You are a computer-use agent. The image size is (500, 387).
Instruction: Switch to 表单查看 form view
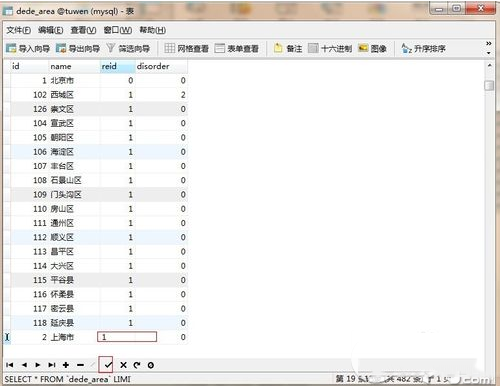[237, 49]
